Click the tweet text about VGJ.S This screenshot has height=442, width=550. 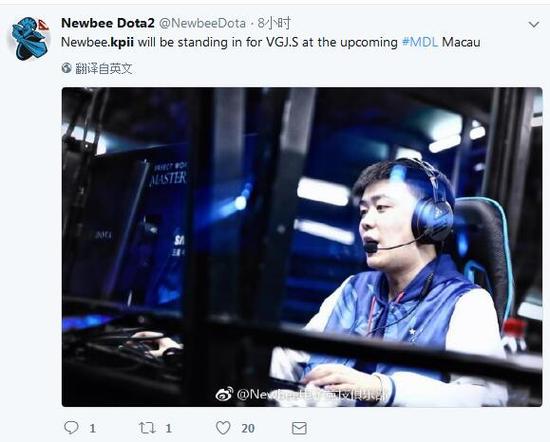270,42
